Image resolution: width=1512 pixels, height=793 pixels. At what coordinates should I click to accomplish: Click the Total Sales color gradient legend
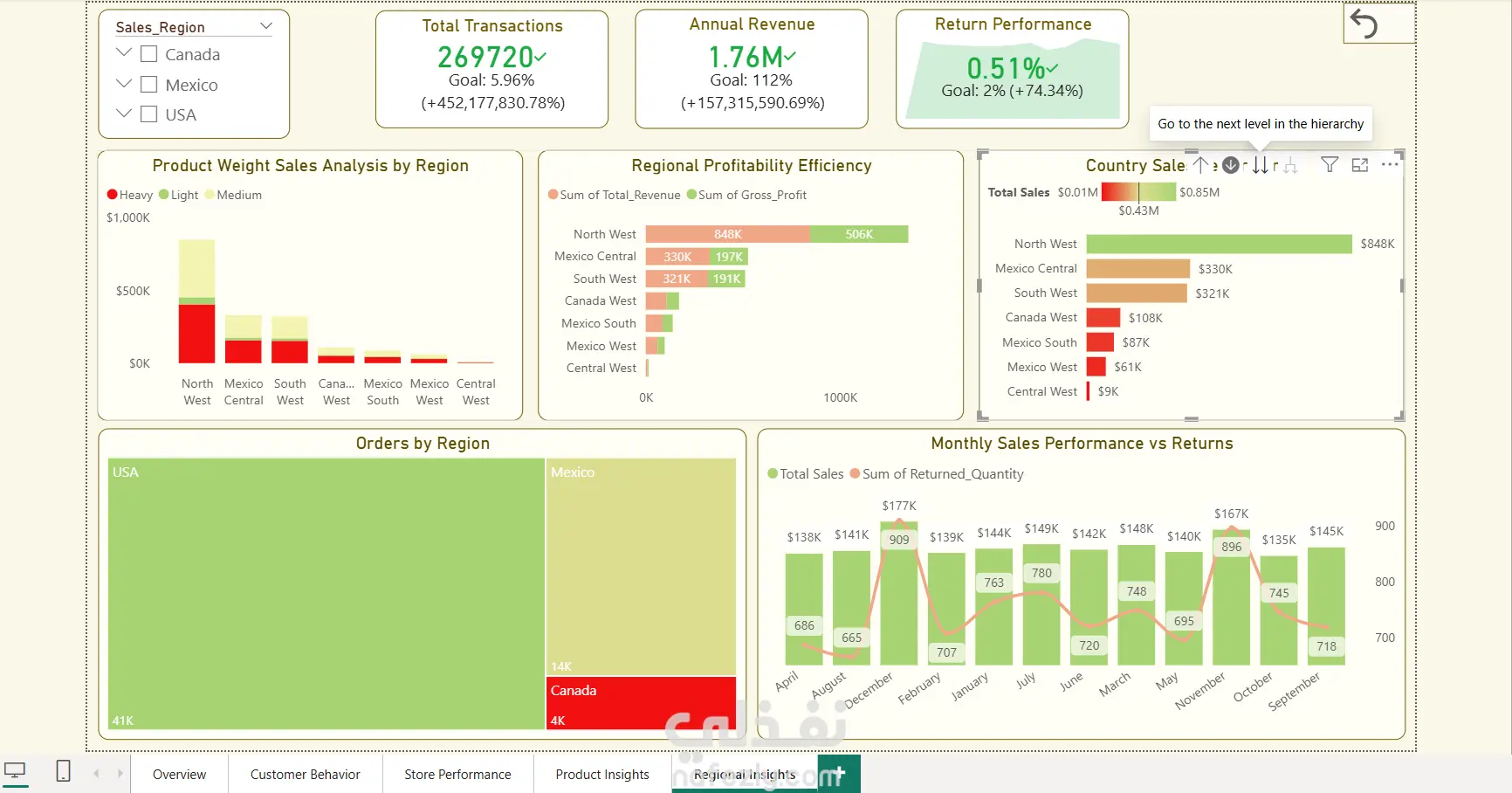tap(1138, 191)
